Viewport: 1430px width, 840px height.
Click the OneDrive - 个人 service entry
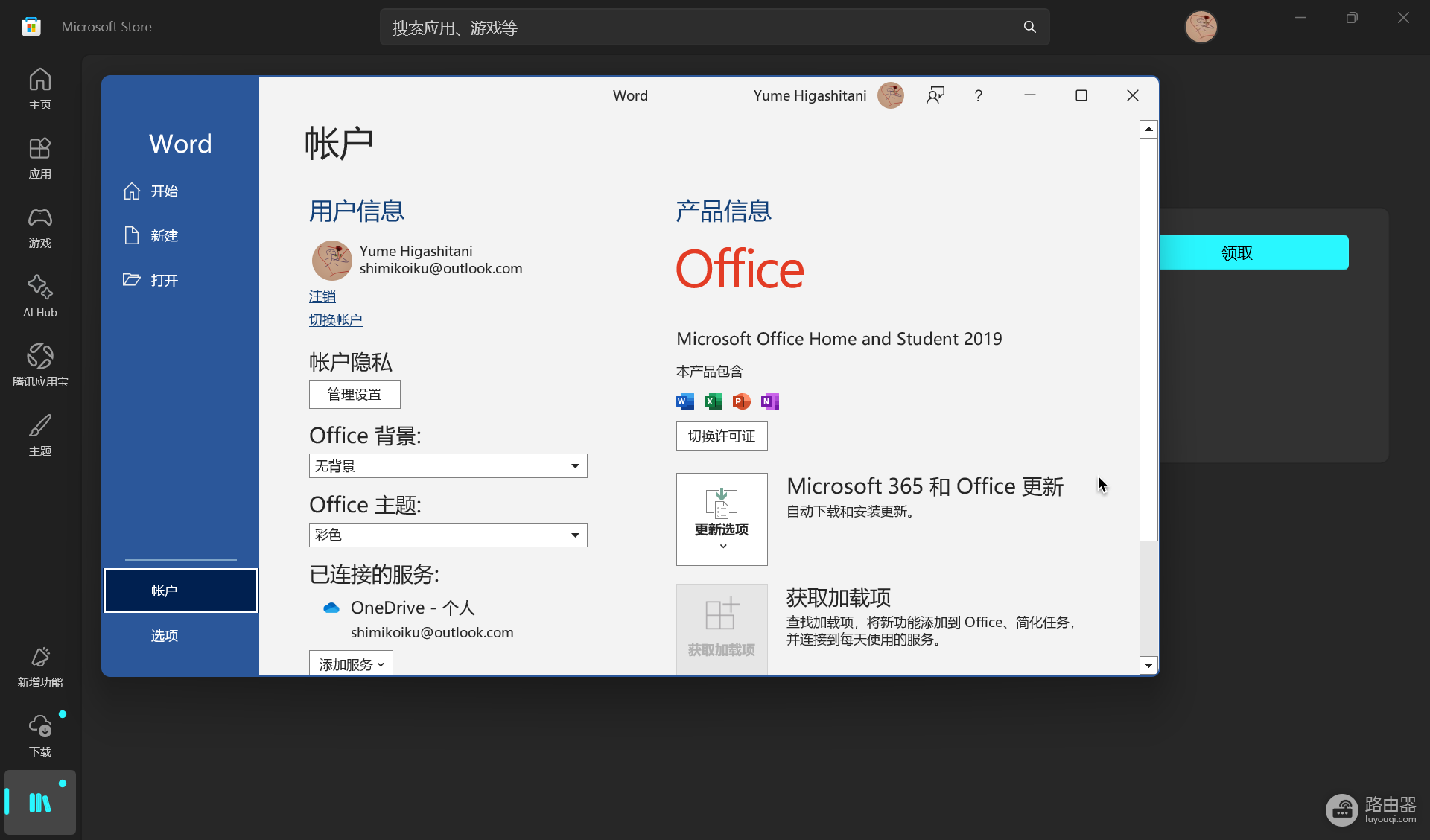pos(413,608)
